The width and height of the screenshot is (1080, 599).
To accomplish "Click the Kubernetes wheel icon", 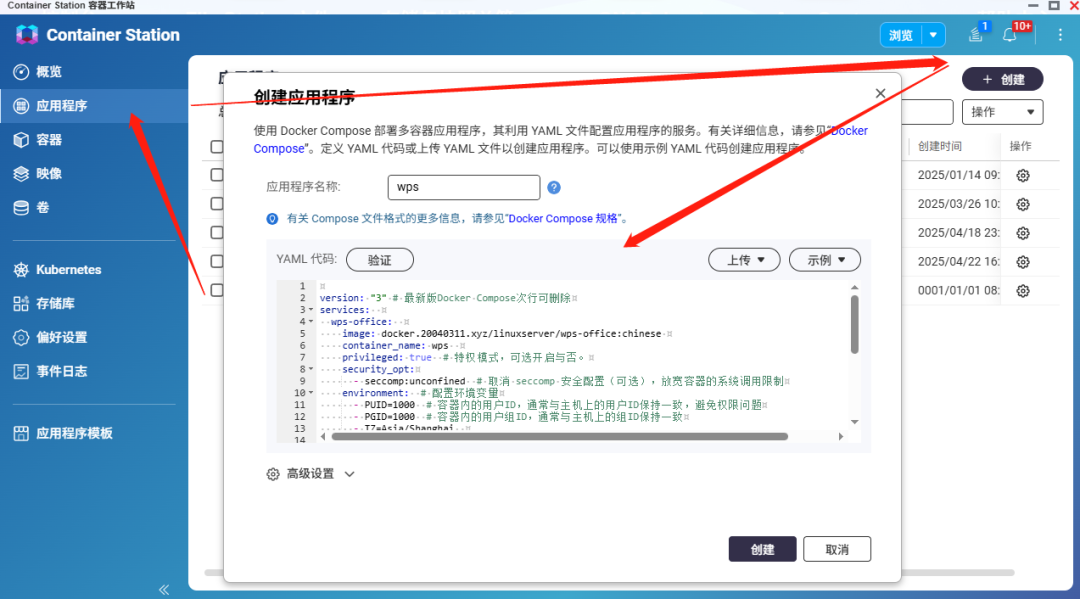I will tap(21, 270).
